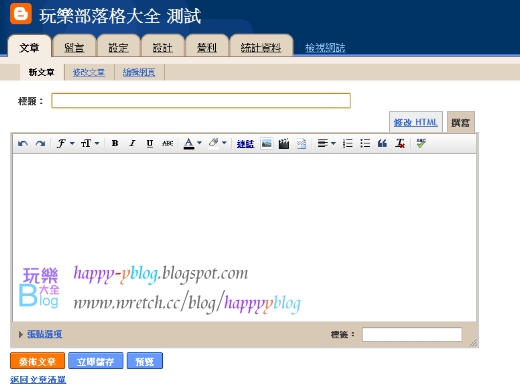Open the font size picker
The image size is (520, 390).
[90, 143]
